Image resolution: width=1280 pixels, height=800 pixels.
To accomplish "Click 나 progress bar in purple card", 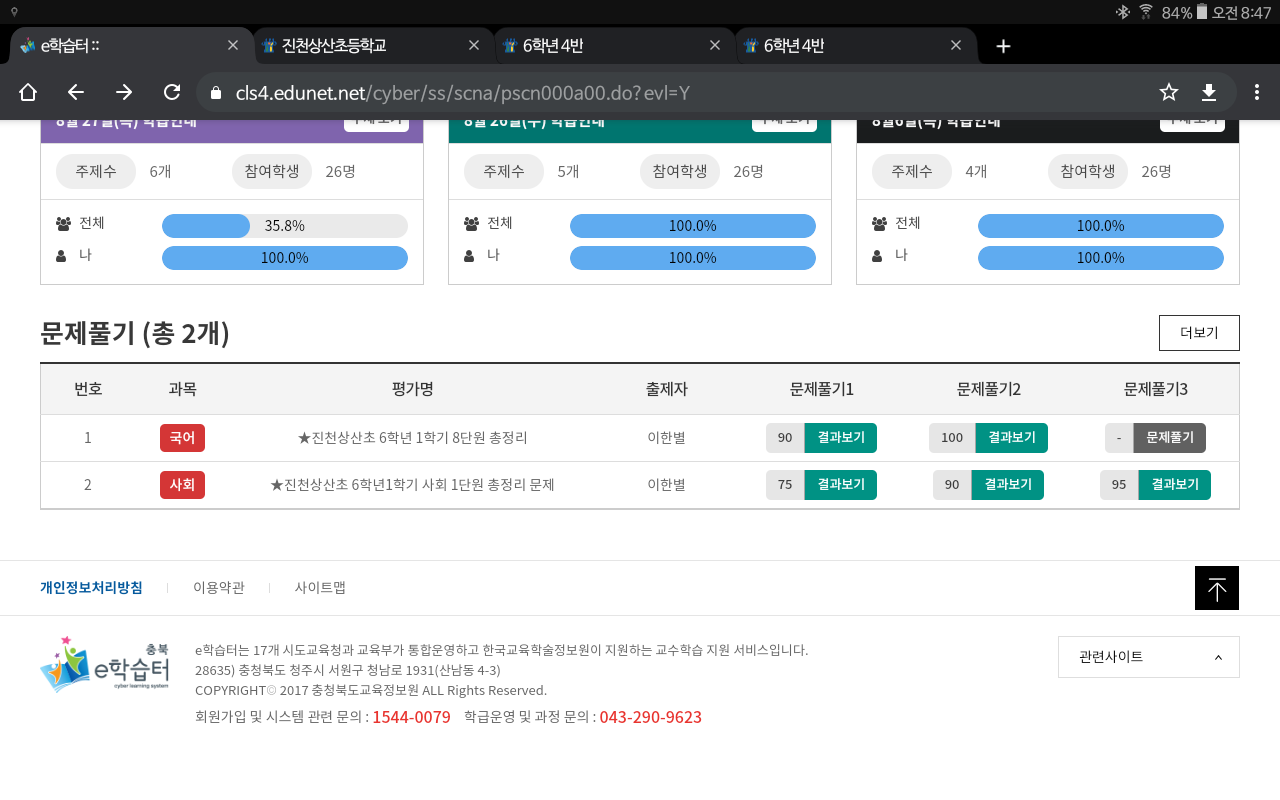I will click(x=285, y=258).
